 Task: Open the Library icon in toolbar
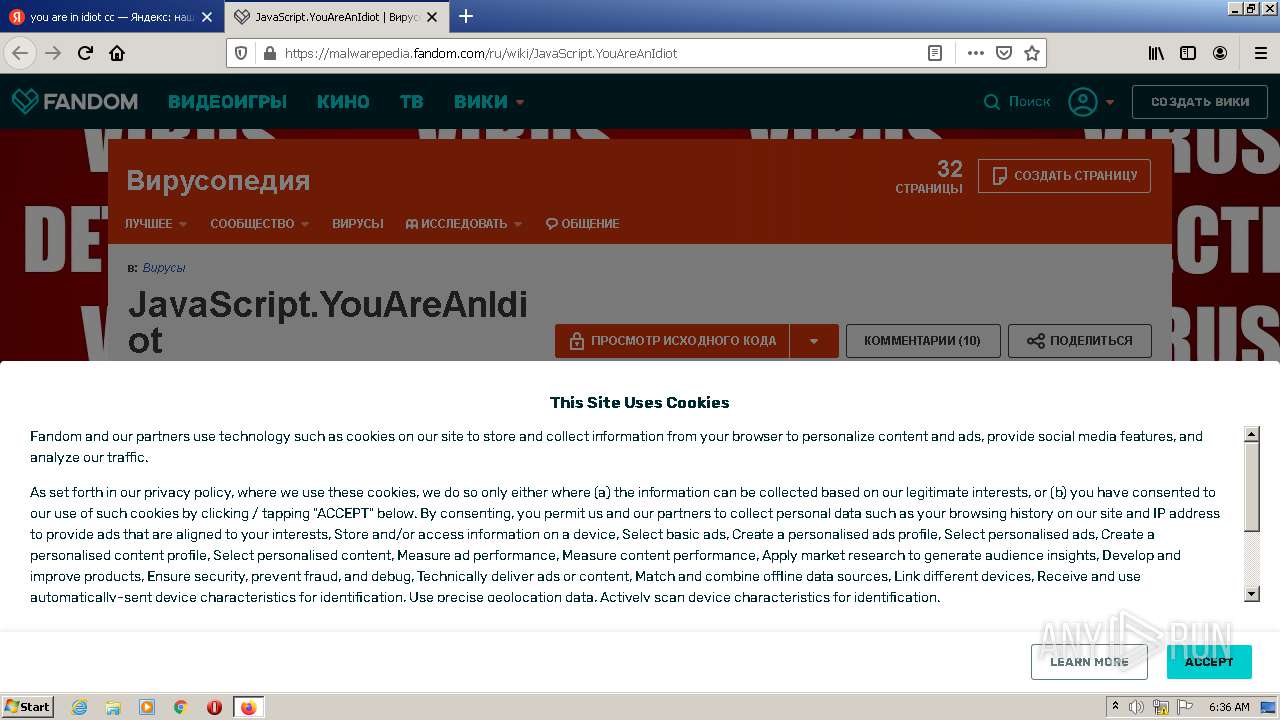coord(1156,53)
